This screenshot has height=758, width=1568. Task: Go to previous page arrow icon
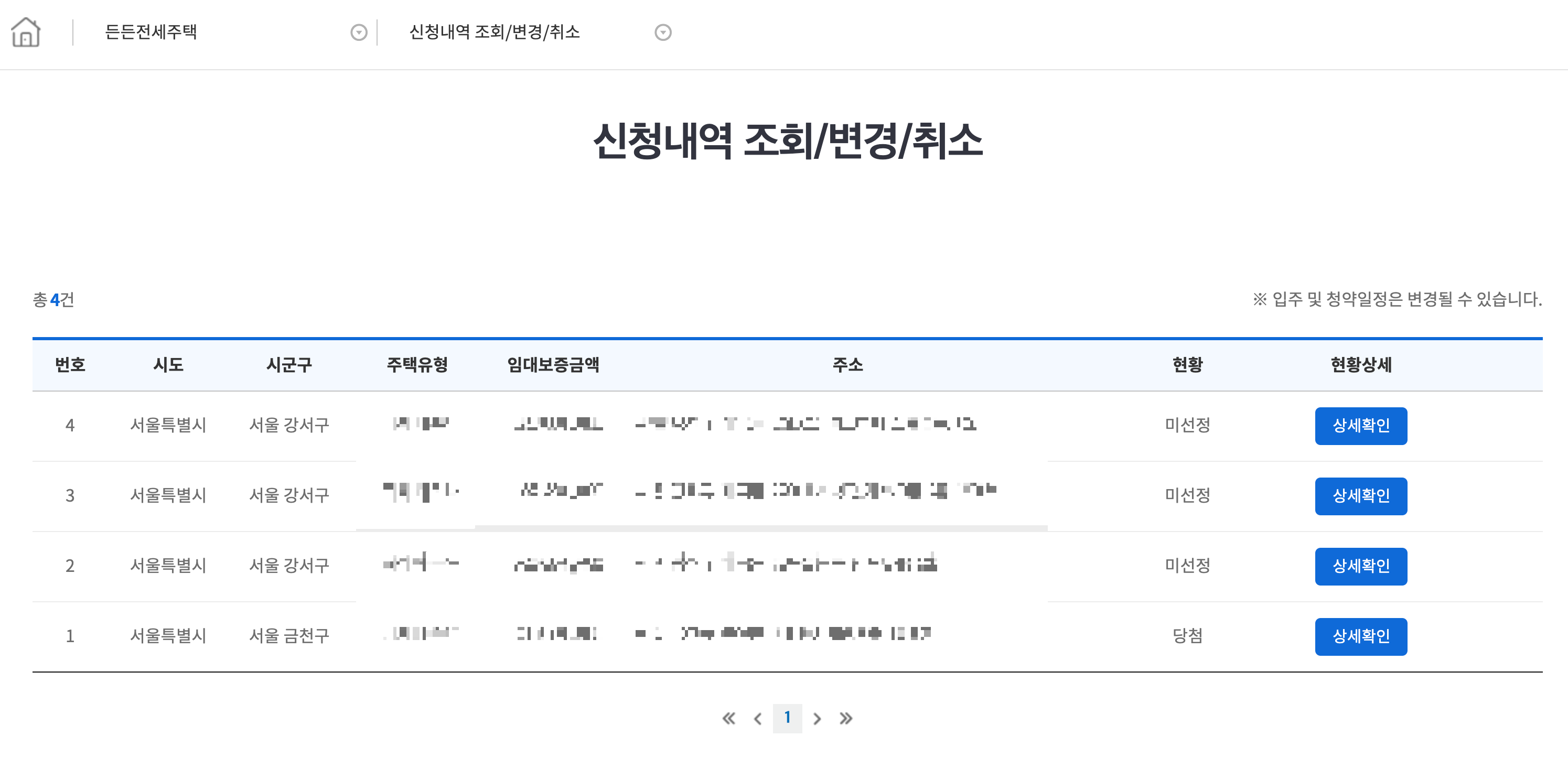point(757,719)
